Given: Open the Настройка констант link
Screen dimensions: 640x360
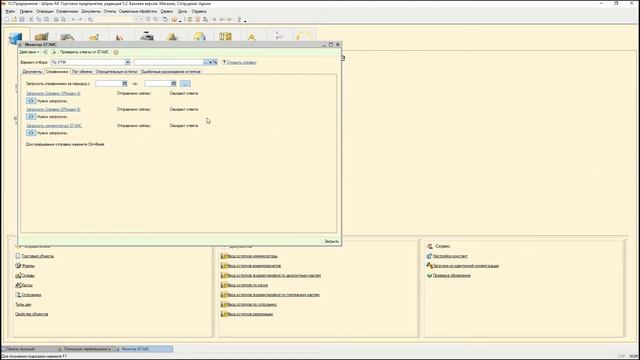Looking at the screenshot, I should tap(450, 256).
